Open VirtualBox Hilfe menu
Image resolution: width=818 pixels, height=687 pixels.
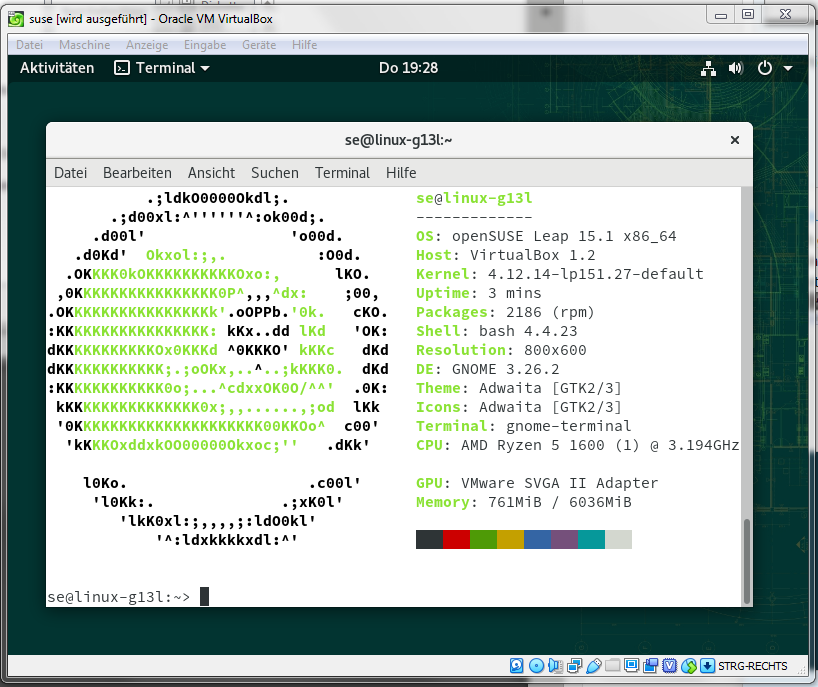click(x=304, y=45)
